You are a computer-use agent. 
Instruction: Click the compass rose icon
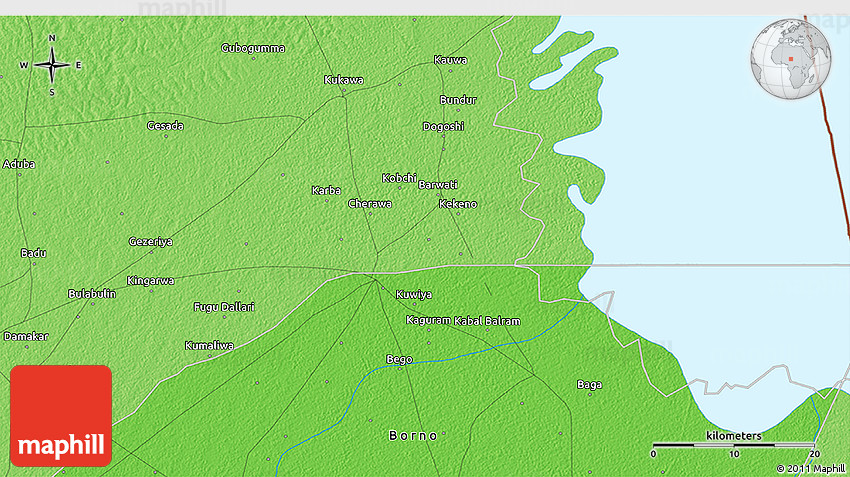pos(52,65)
